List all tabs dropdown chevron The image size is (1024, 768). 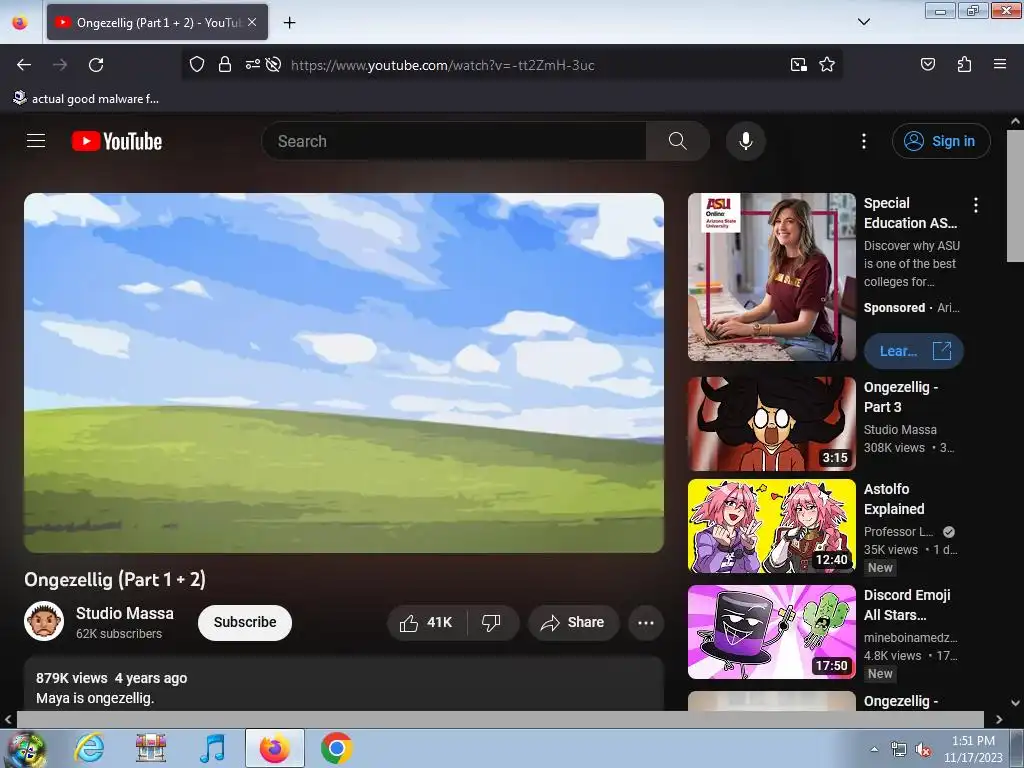[863, 22]
